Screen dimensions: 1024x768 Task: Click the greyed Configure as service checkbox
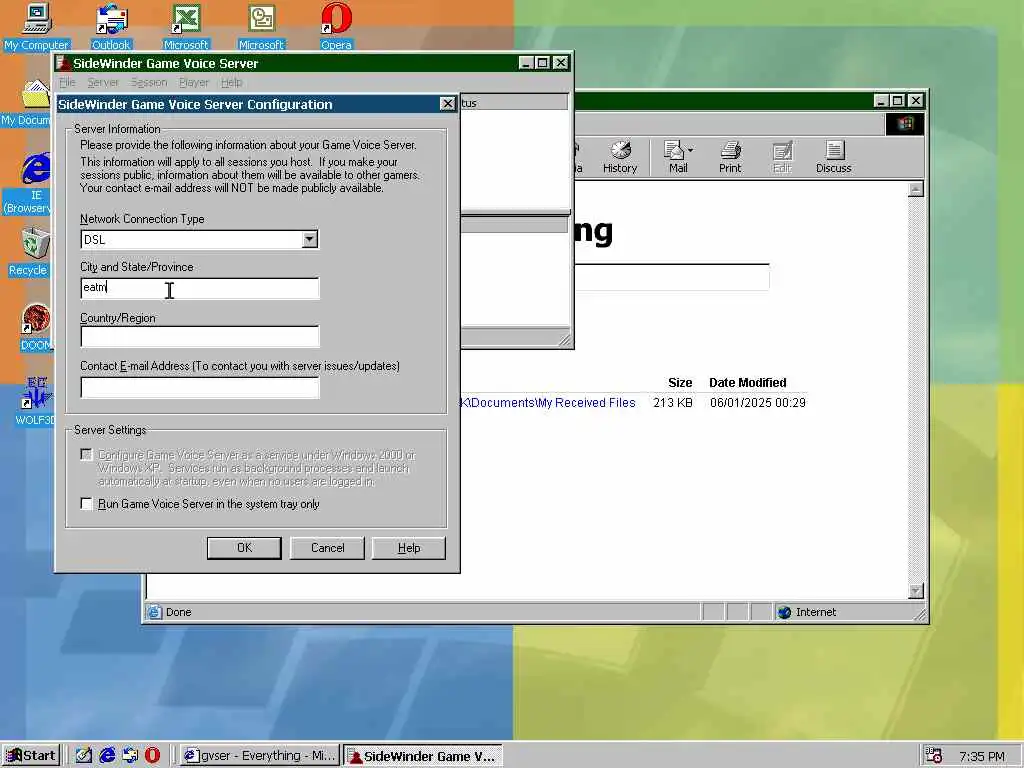[86, 455]
